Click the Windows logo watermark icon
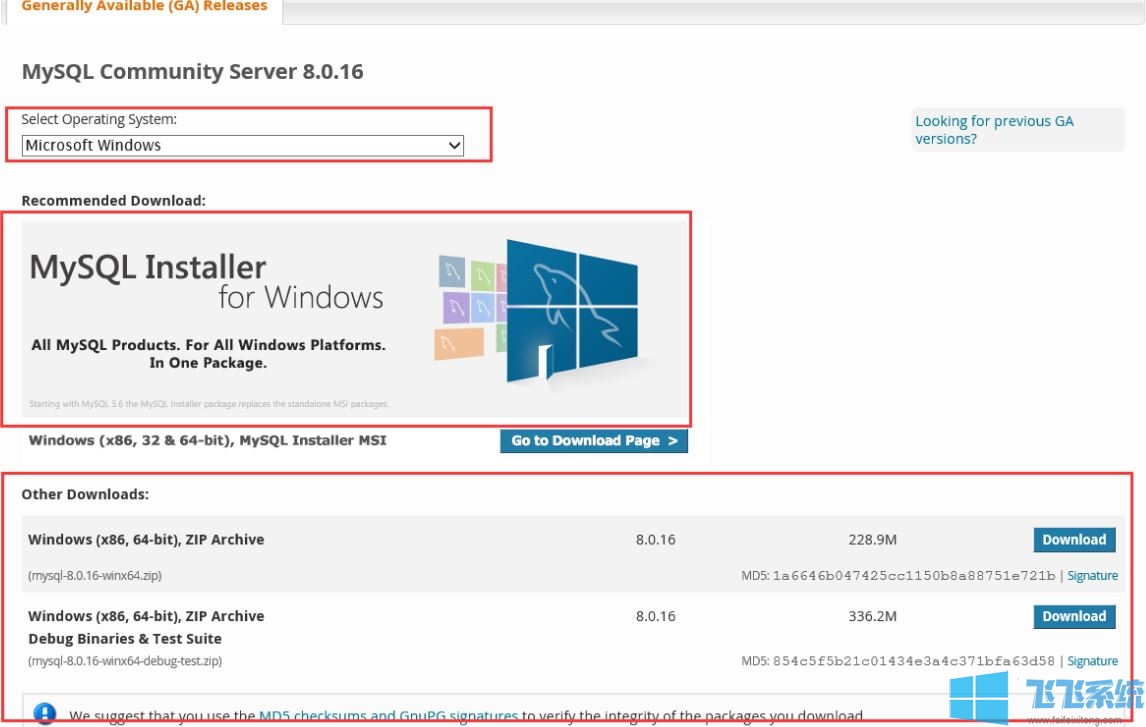The height and width of the screenshot is (727, 1146). point(979,696)
